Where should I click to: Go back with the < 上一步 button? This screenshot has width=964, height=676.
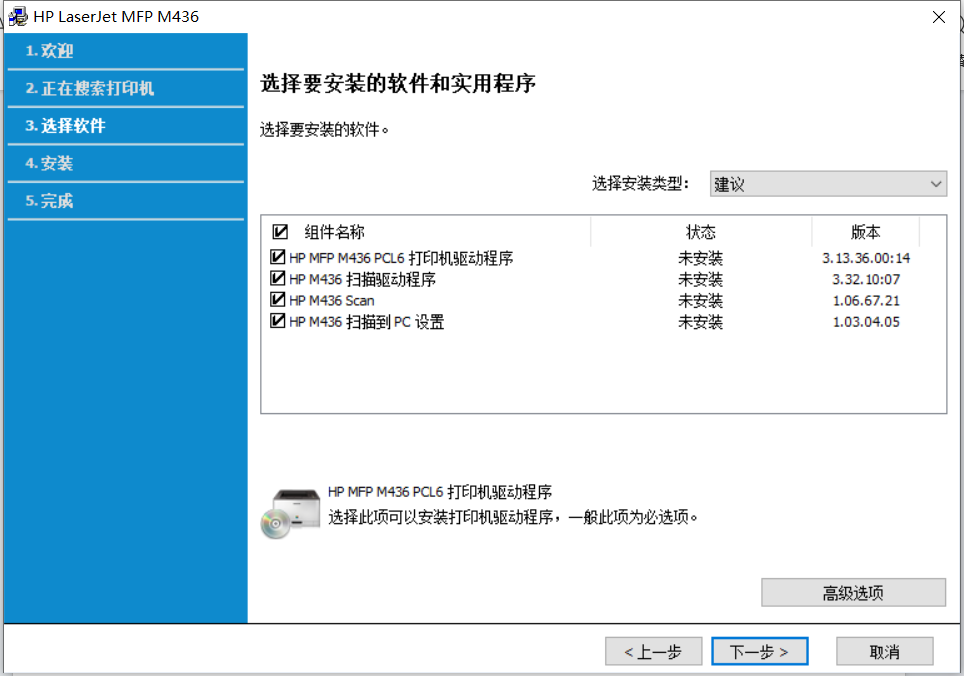click(x=653, y=652)
